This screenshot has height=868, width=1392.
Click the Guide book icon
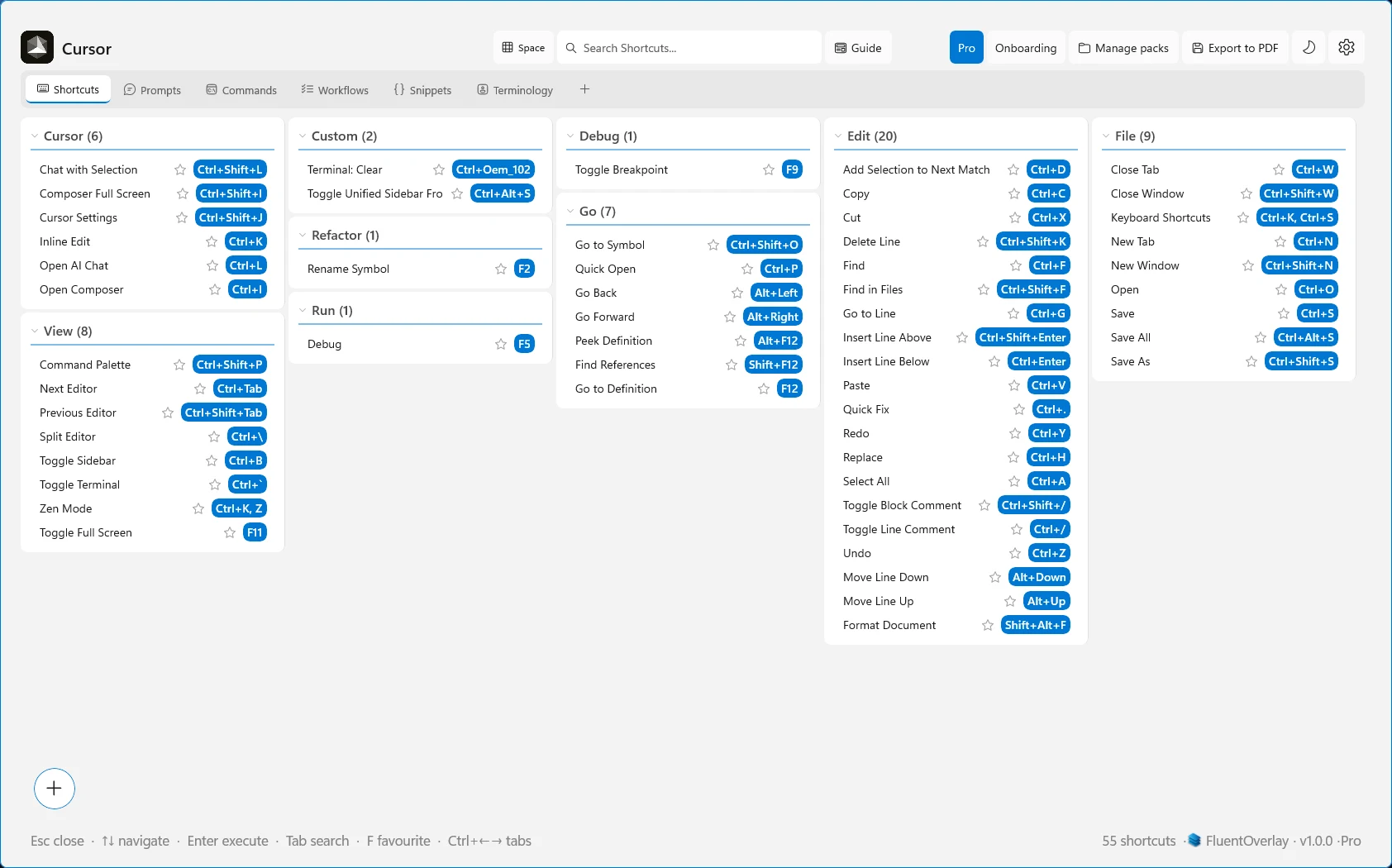click(x=840, y=47)
